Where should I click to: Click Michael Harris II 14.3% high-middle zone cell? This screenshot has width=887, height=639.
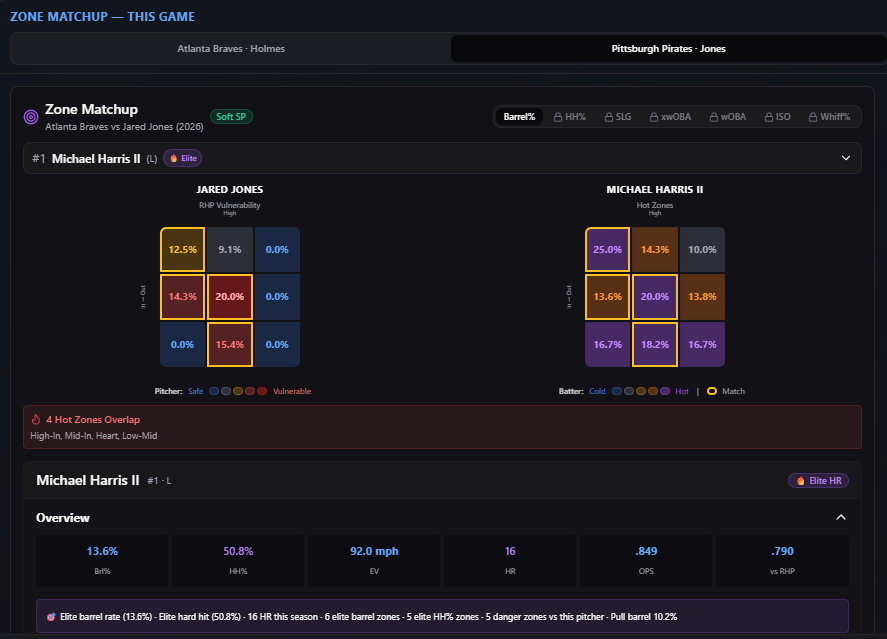[655, 249]
